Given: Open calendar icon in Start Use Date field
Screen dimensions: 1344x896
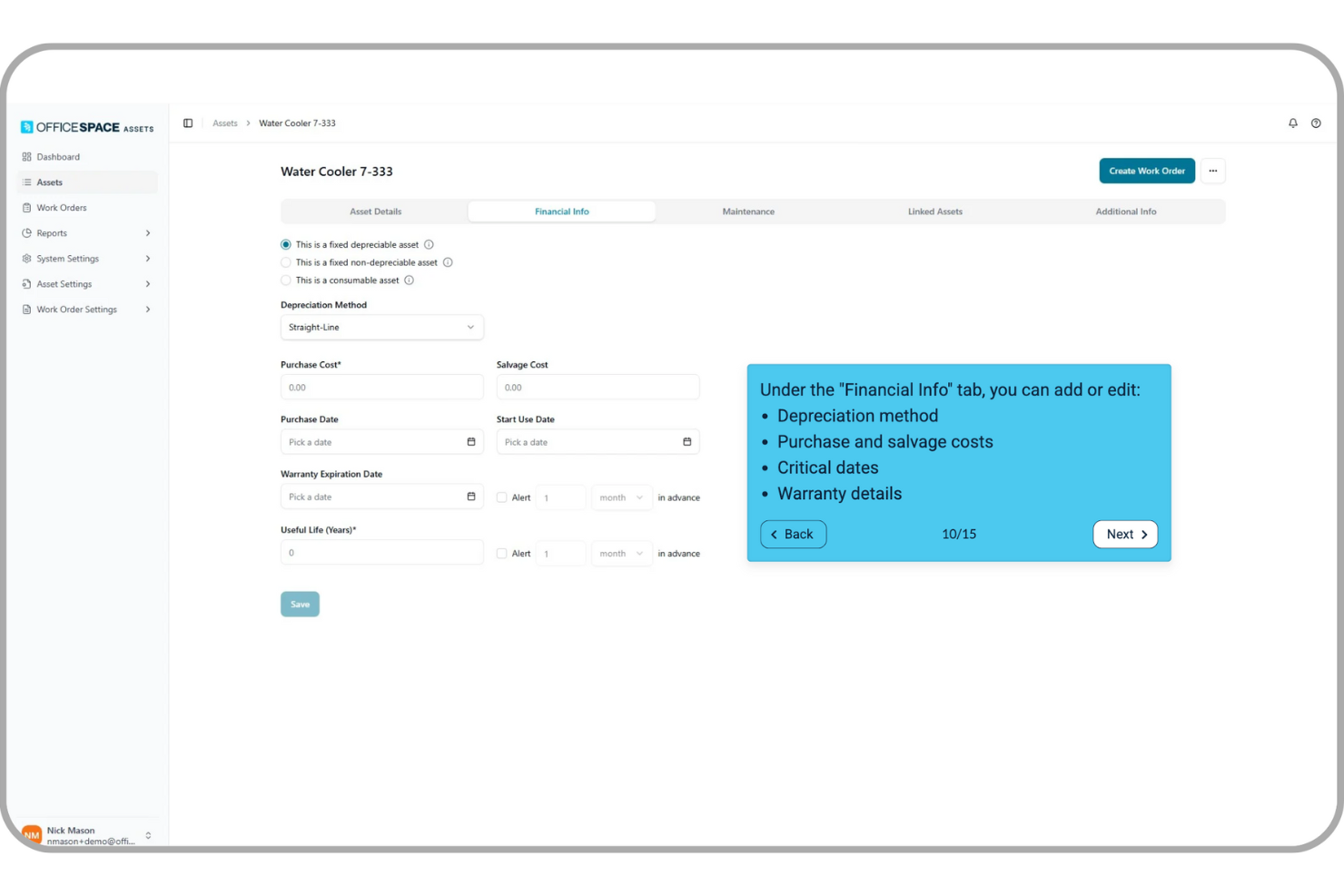Looking at the screenshot, I should tap(687, 442).
